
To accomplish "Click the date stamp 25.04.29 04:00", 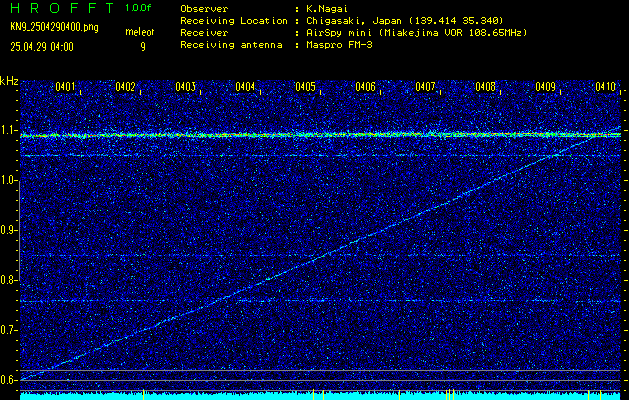I will pos(42,47).
